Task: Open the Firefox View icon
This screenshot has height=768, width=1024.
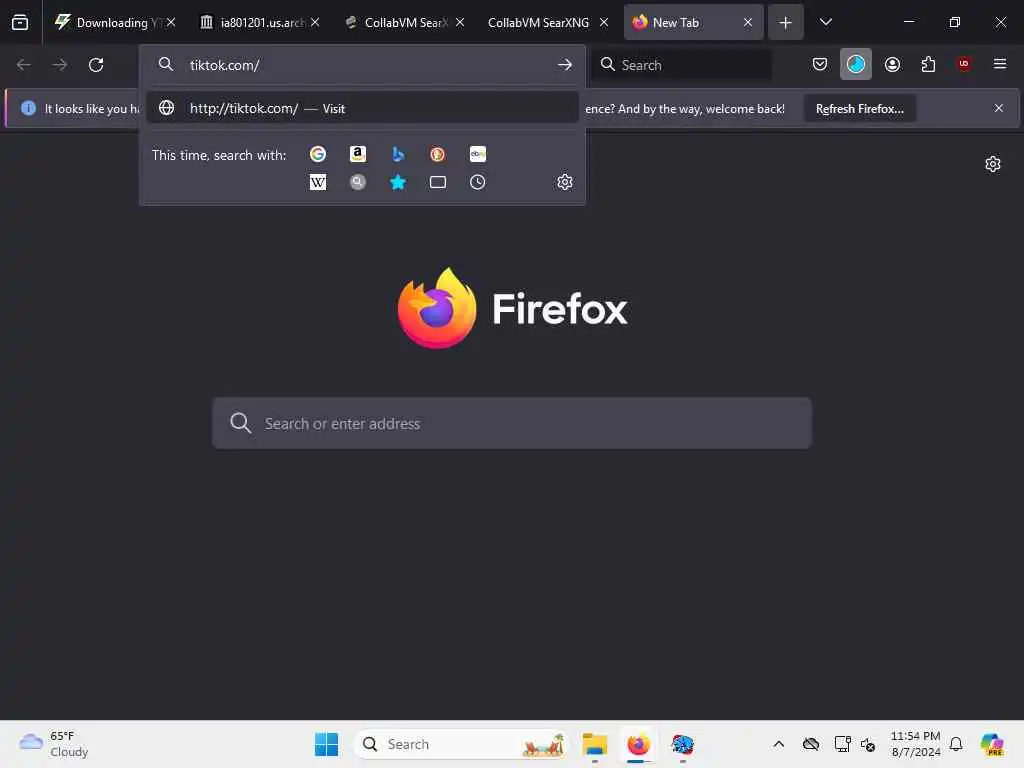Action: [x=20, y=22]
